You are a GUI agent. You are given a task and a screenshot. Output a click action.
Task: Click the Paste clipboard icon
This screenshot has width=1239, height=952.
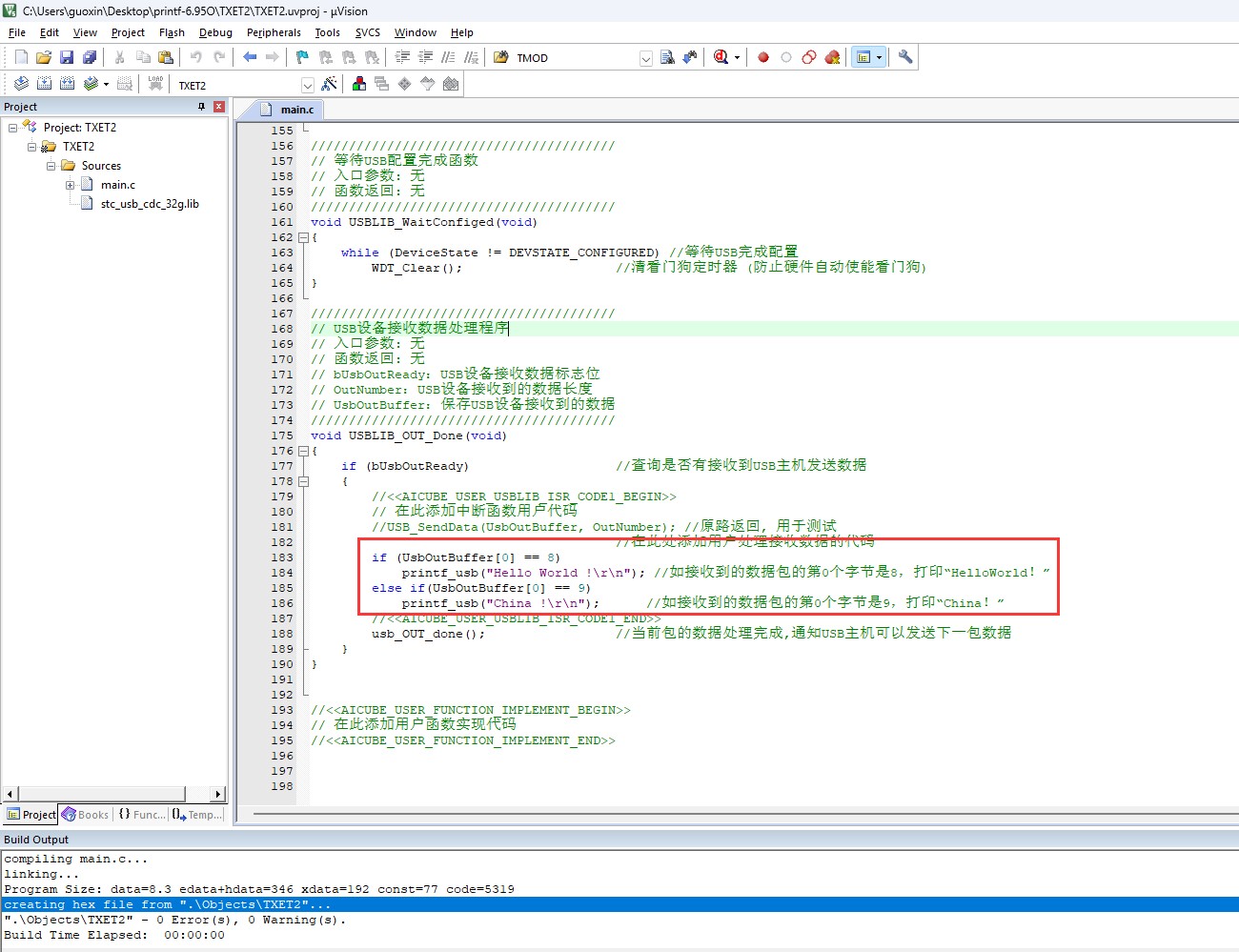(x=166, y=57)
